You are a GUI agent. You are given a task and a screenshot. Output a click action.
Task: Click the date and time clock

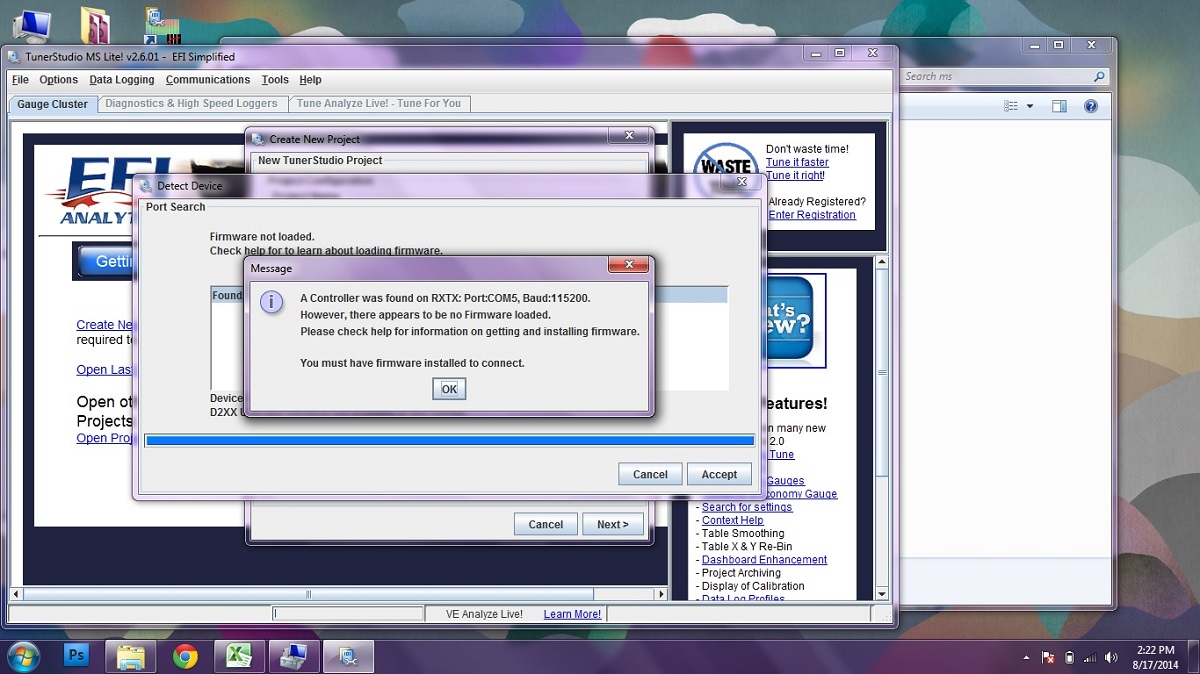1155,657
